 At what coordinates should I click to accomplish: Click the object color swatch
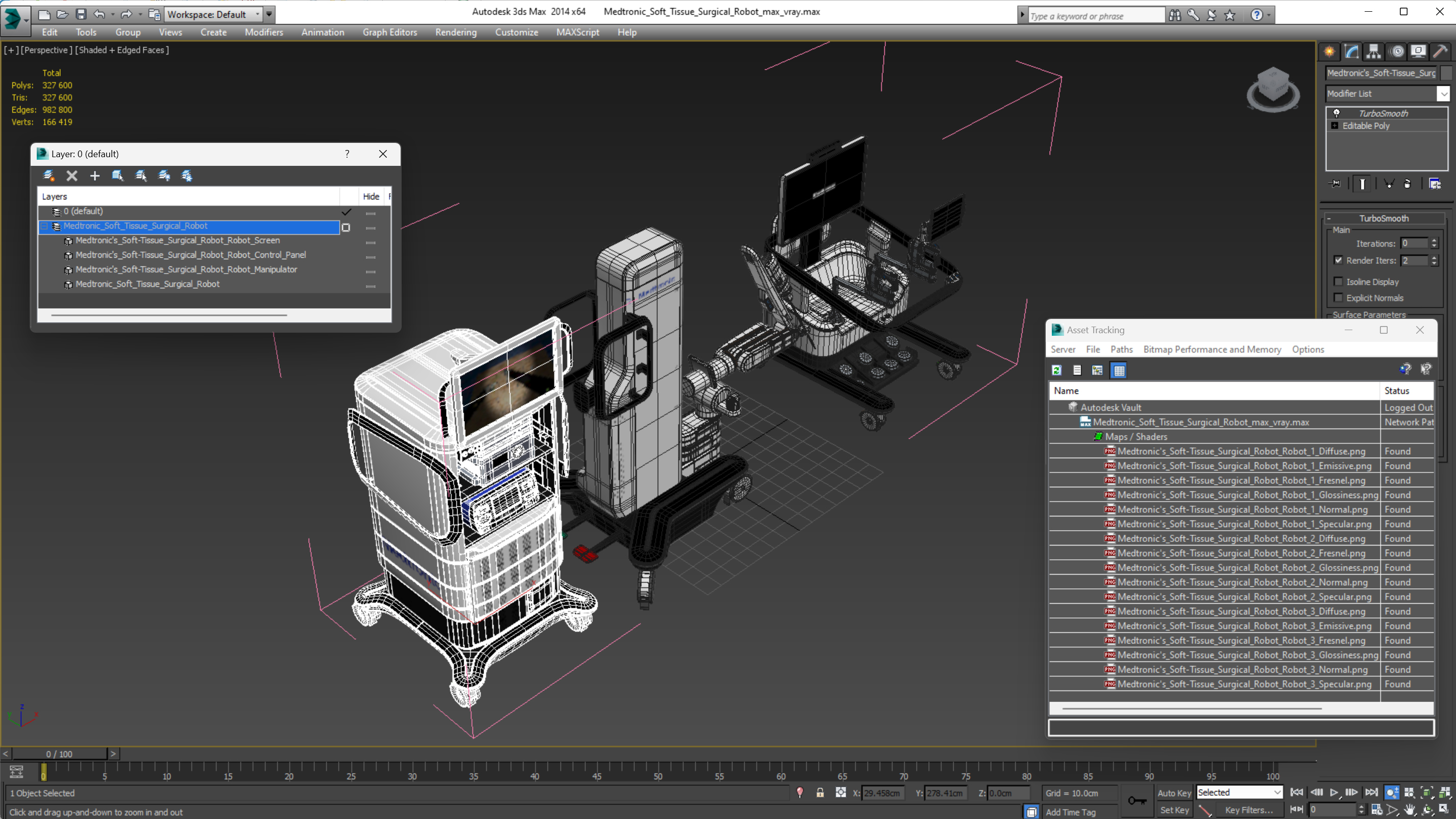coord(1446,73)
